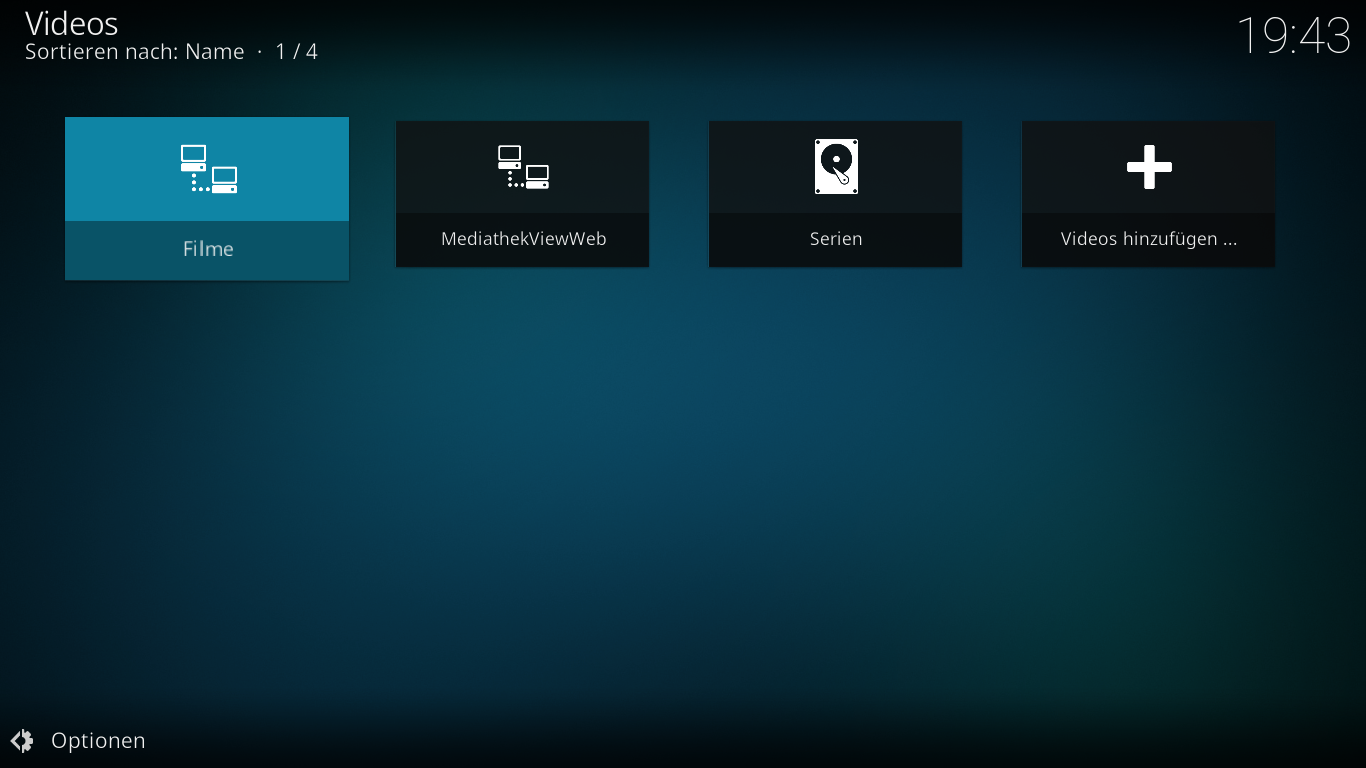Screen dimensions: 1366x768
Task: Select the Serien label
Action: [x=836, y=239]
